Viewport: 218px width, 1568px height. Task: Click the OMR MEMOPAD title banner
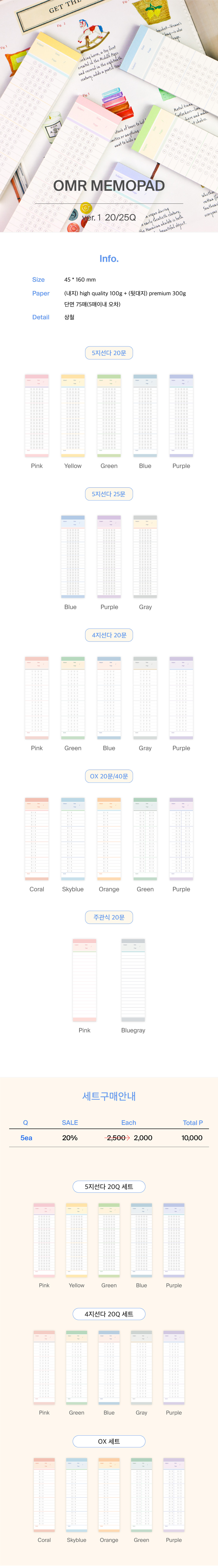point(109,186)
